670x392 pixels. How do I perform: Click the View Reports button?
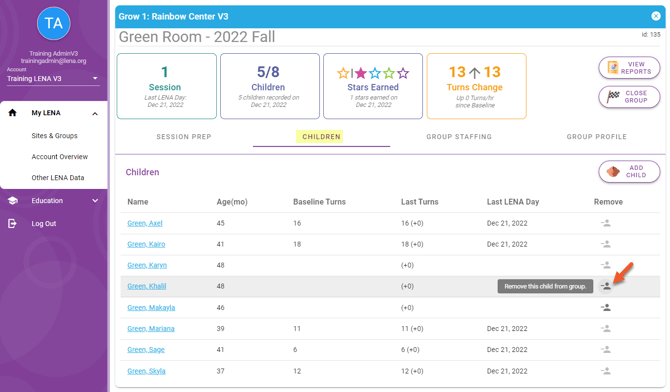[x=629, y=68]
